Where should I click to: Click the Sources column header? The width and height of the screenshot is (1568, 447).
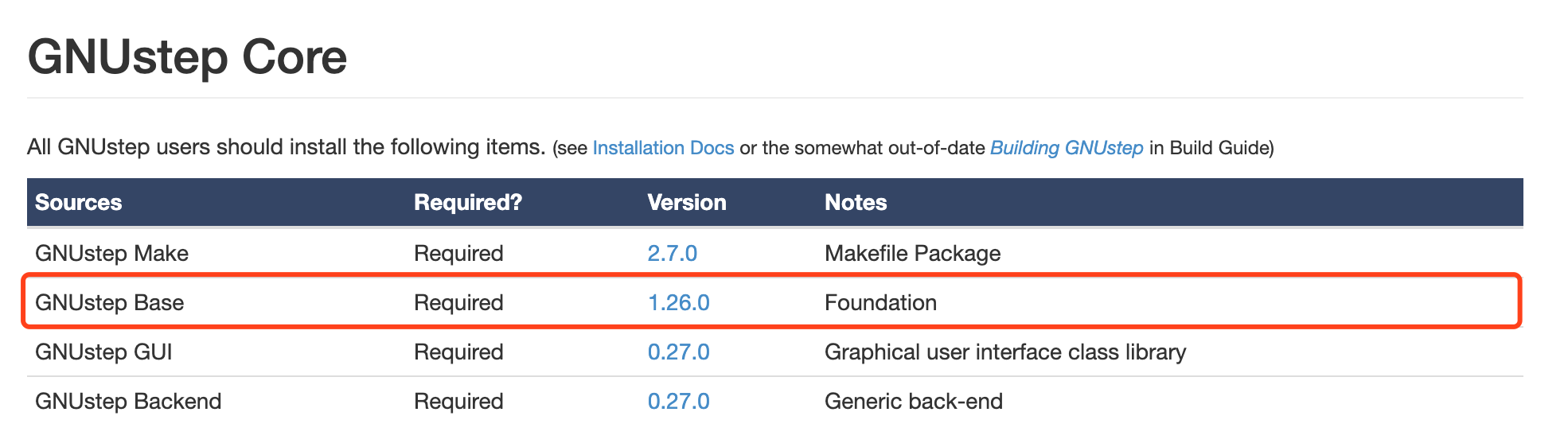(78, 202)
